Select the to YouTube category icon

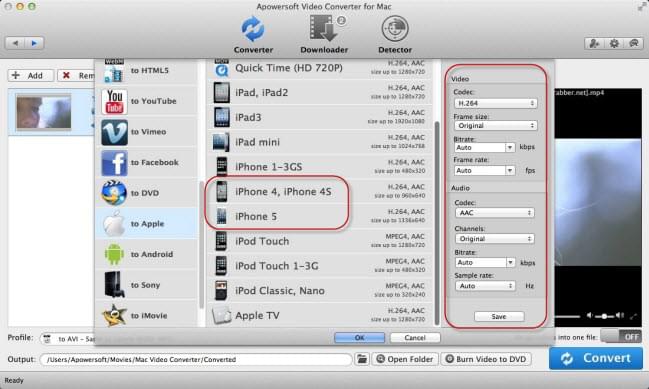pos(114,101)
